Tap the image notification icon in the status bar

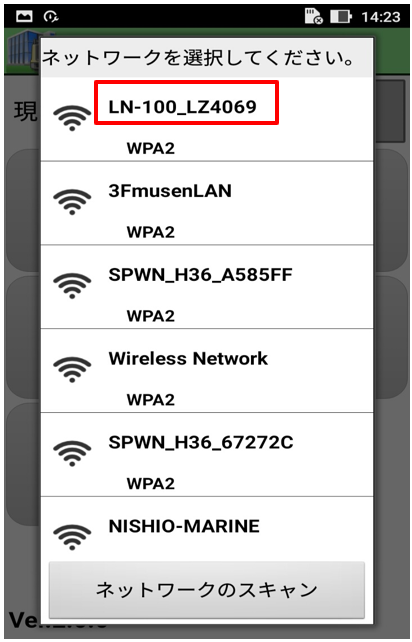(x=24, y=17)
